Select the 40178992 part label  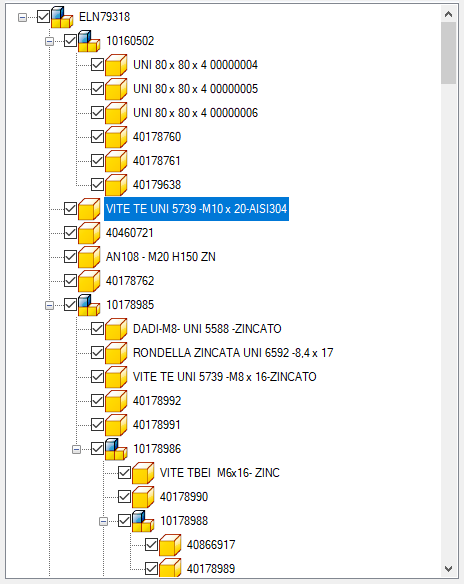(157, 400)
